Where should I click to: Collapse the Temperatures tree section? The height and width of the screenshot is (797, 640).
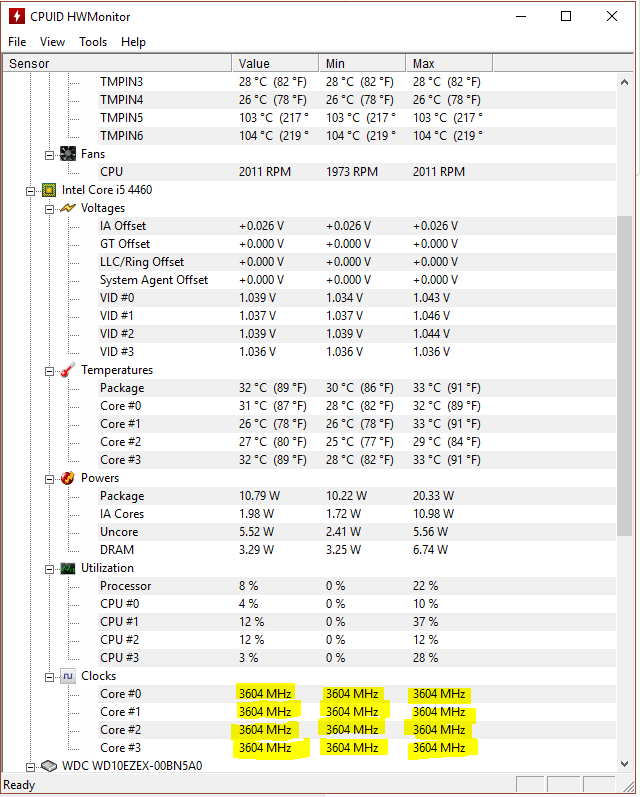coord(49,372)
